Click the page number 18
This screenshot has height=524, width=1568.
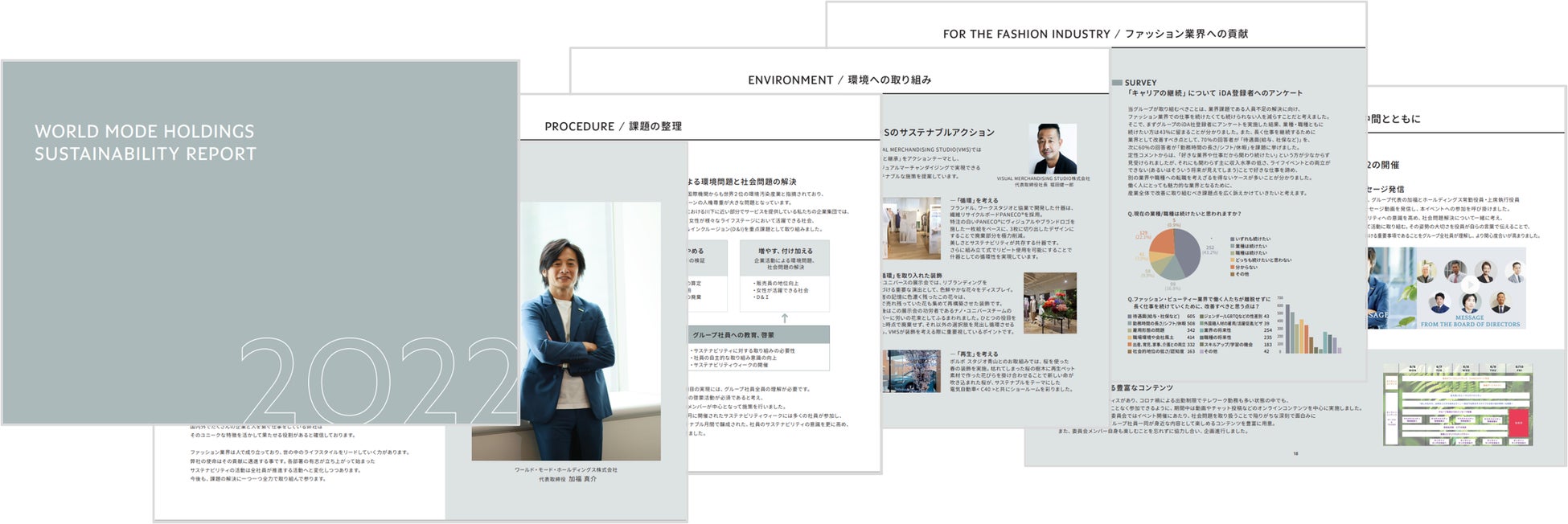pyautogui.click(x=1295, y=453)
